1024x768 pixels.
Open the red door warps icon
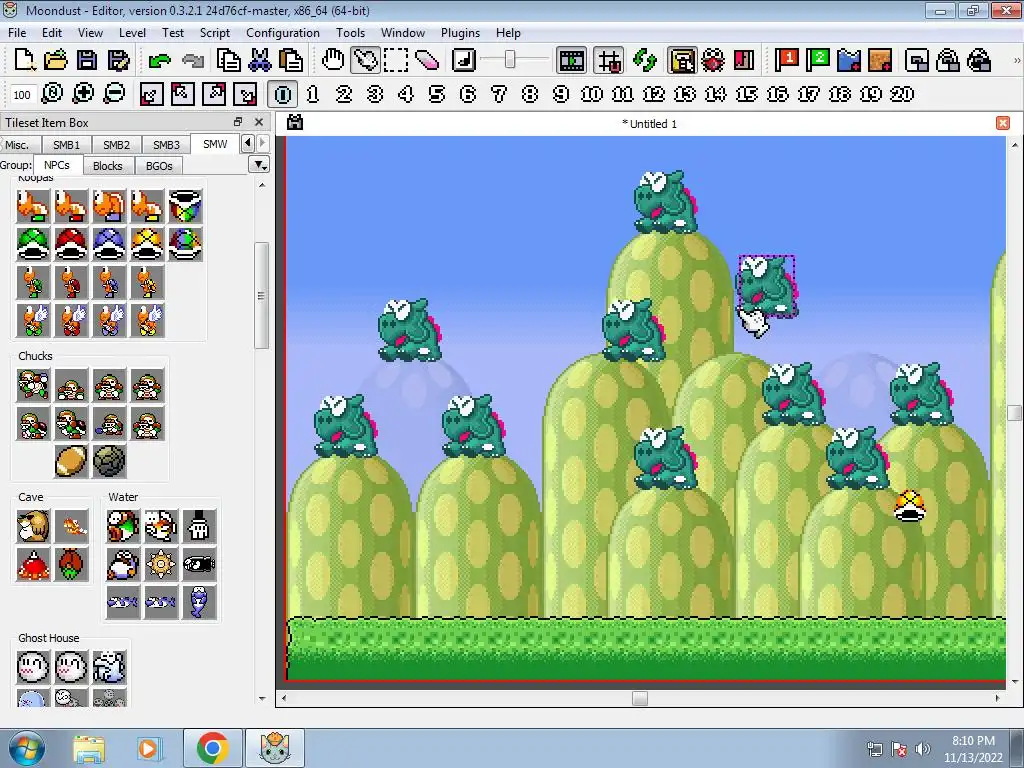coord(744,61)
